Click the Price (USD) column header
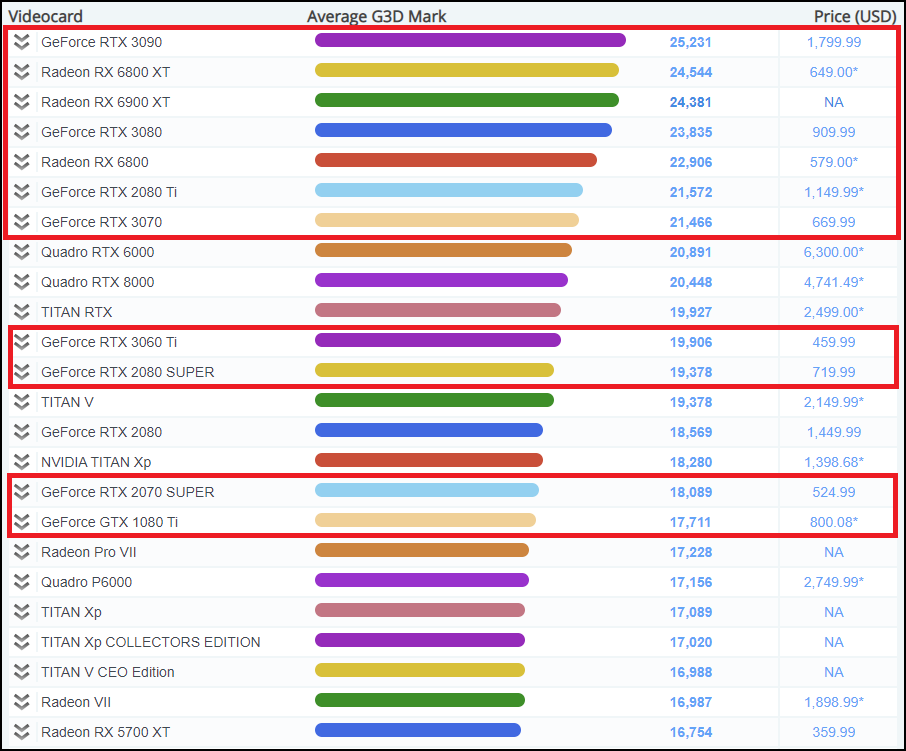Viewport: 906px width, 751px height. point(855,16)
